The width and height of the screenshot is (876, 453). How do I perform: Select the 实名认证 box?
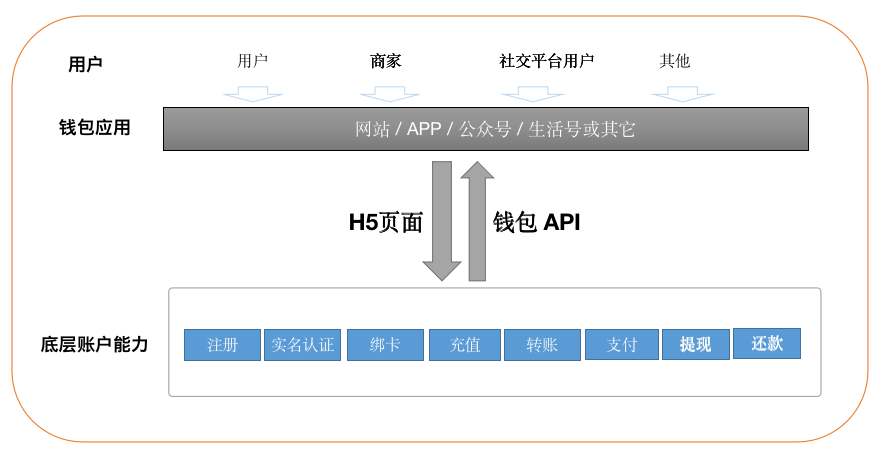[x=302, y=345]
